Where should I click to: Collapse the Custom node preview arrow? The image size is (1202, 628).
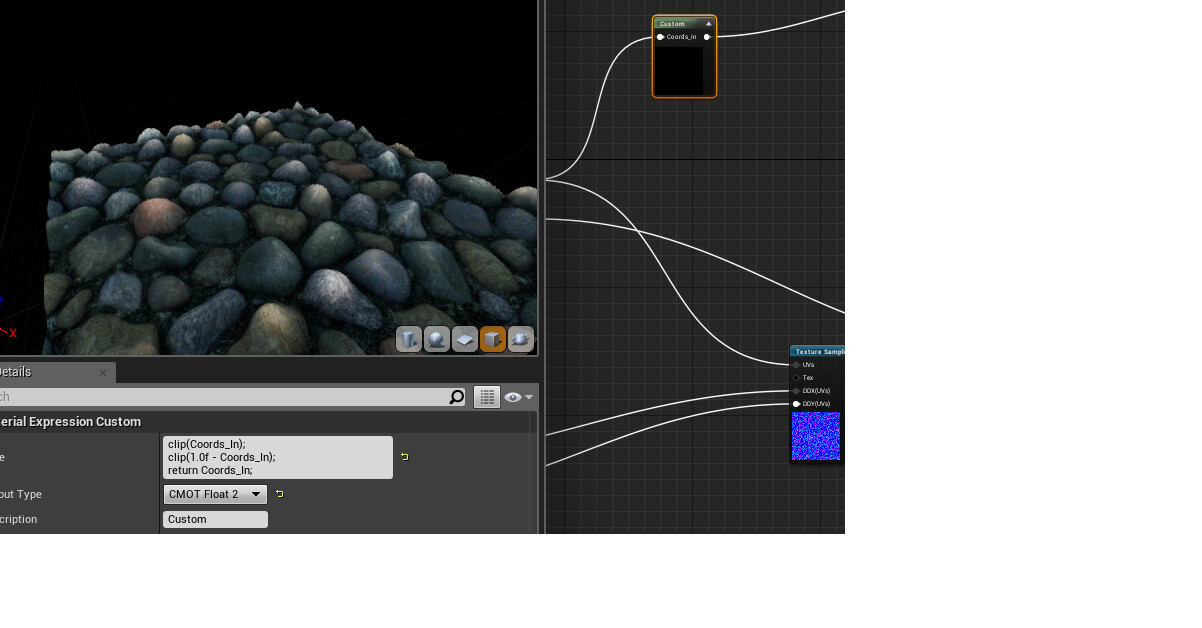pyautogui.click(x=709, y=24)
